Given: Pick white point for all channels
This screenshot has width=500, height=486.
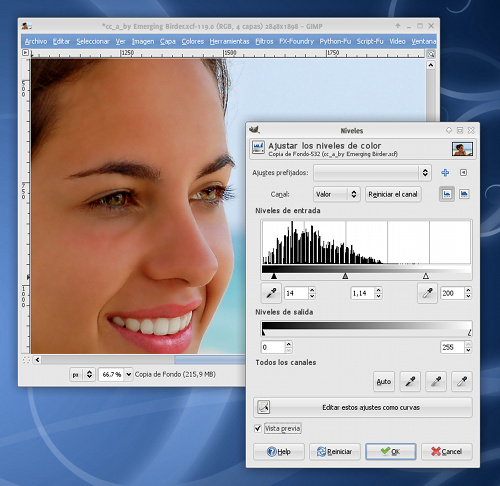Looking at the screenshot, I should [462, 381].
